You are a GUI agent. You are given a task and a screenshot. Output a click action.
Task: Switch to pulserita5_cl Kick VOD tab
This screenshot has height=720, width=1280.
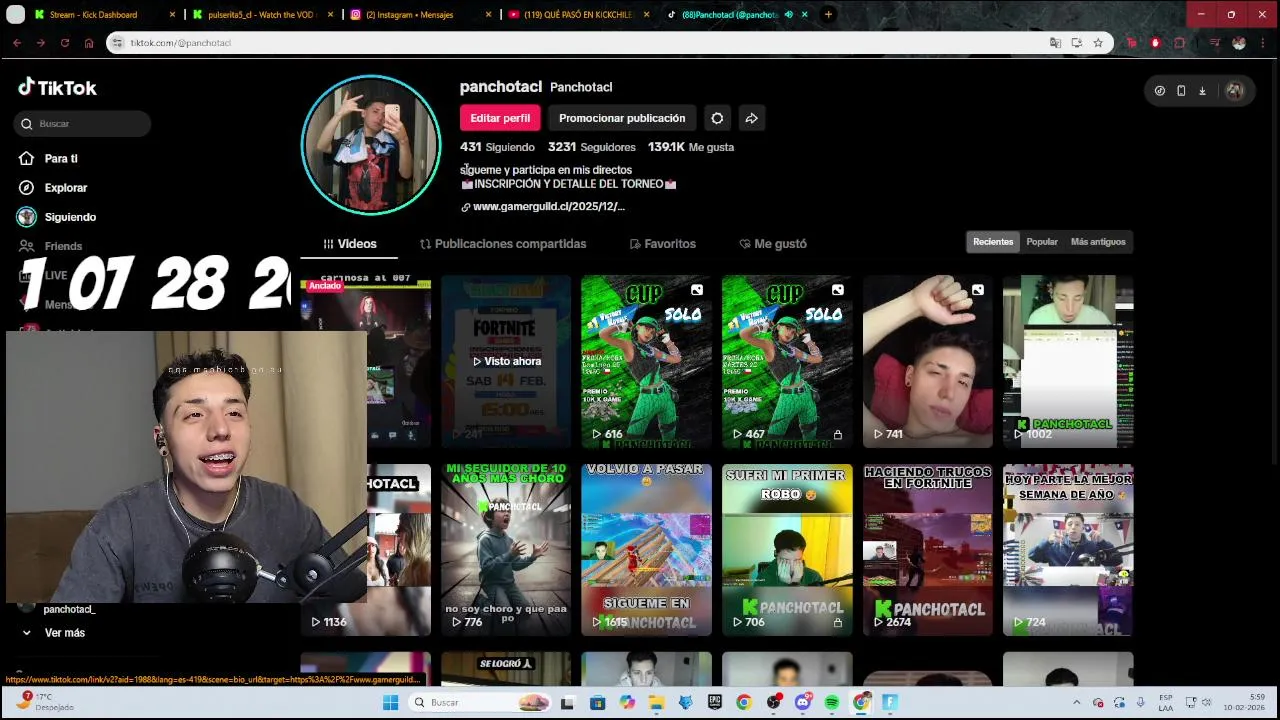tap(262, 15)
